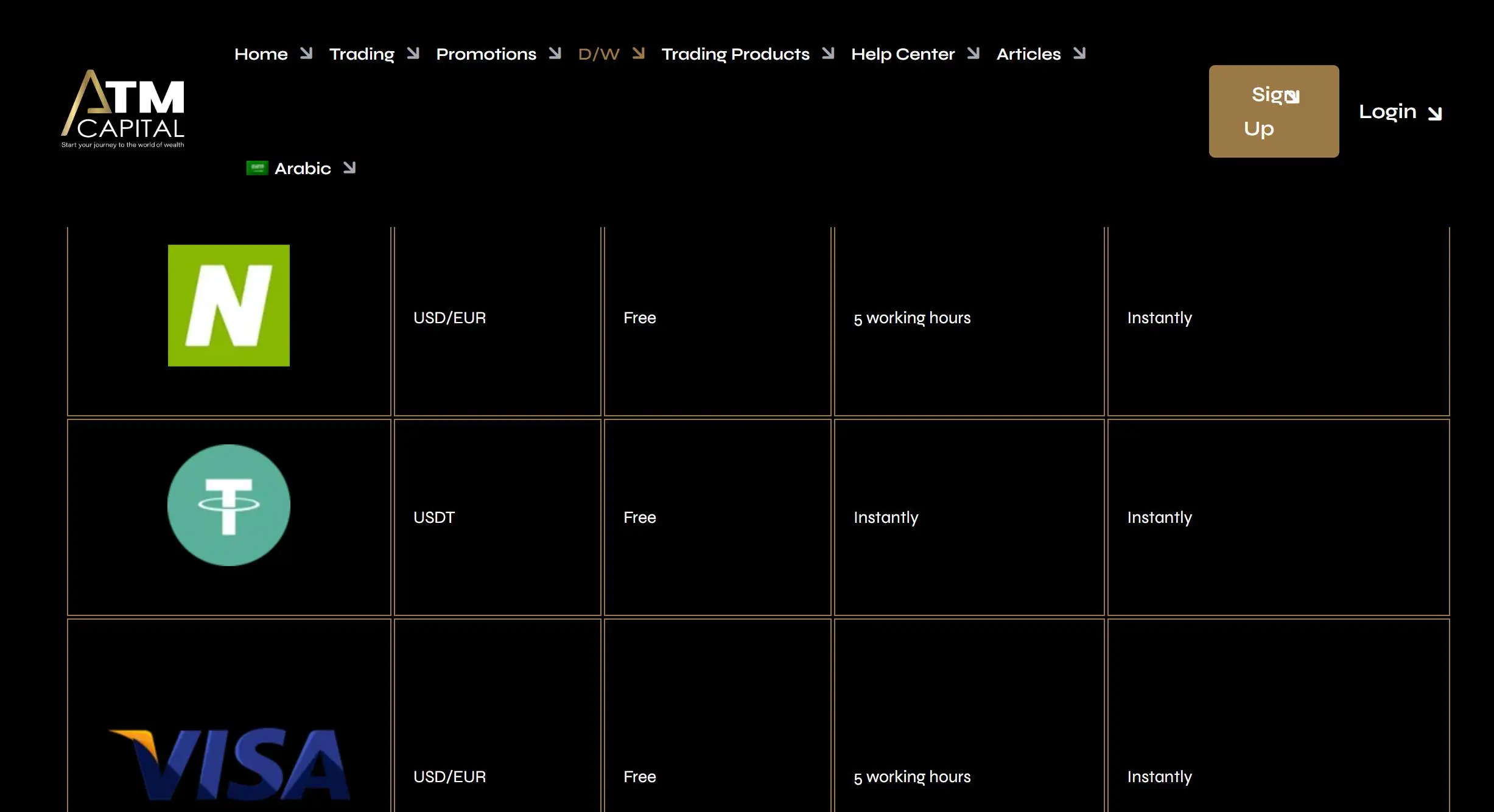This screenshot has height=812, width=1494.
Task: Expand the Promotions dropdown arrow
Action: pyautogui.click(x=555, y=54)
